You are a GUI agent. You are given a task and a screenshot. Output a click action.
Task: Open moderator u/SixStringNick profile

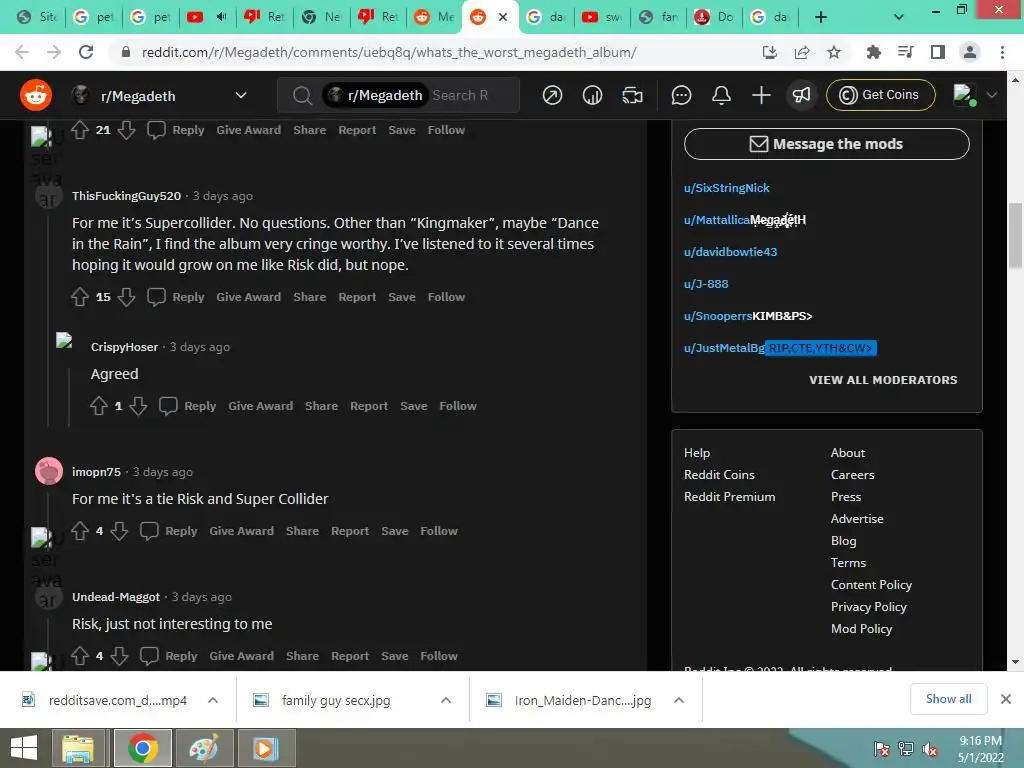tap(726, 188)
